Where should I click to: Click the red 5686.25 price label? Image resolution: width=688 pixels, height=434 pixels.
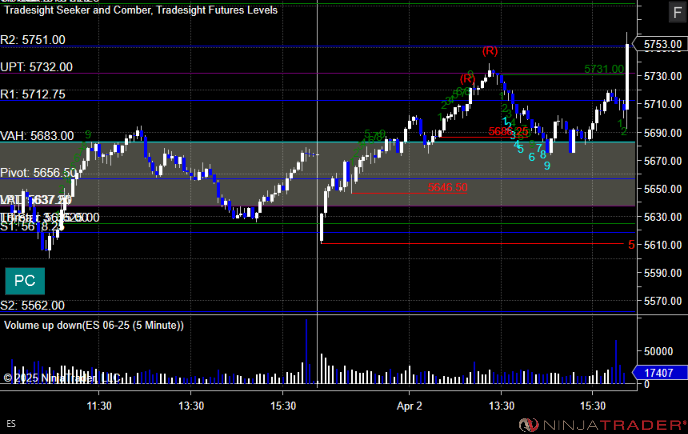[x=508, y=131]
